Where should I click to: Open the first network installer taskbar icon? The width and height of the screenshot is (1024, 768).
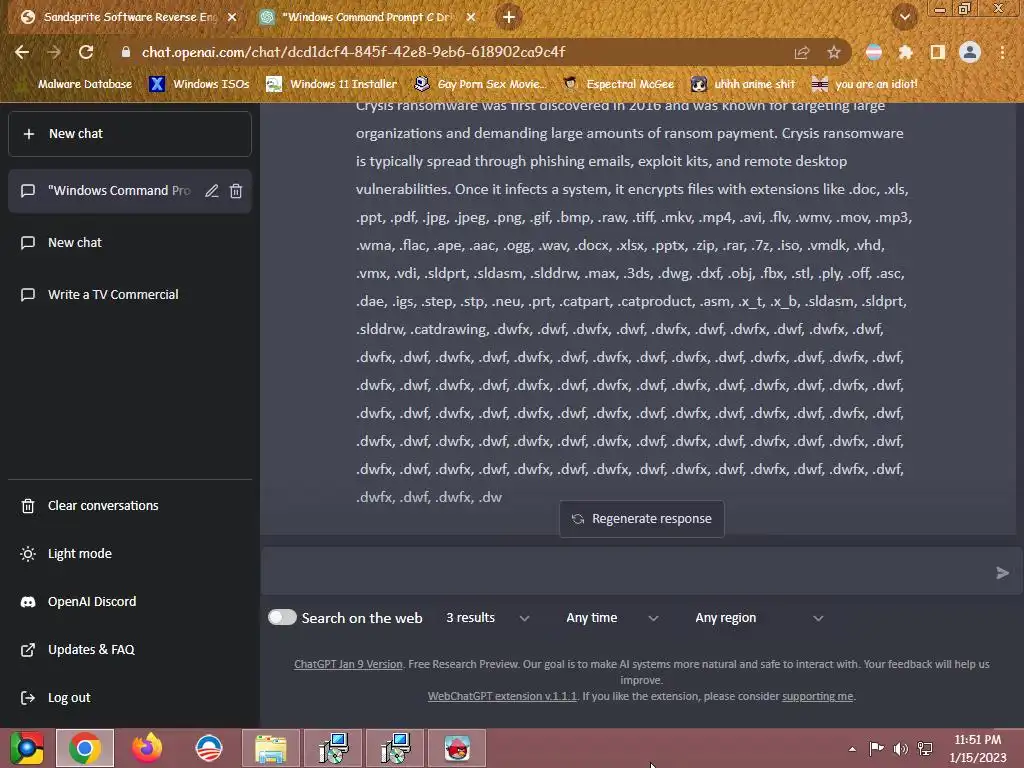click(x=333, y=748)
